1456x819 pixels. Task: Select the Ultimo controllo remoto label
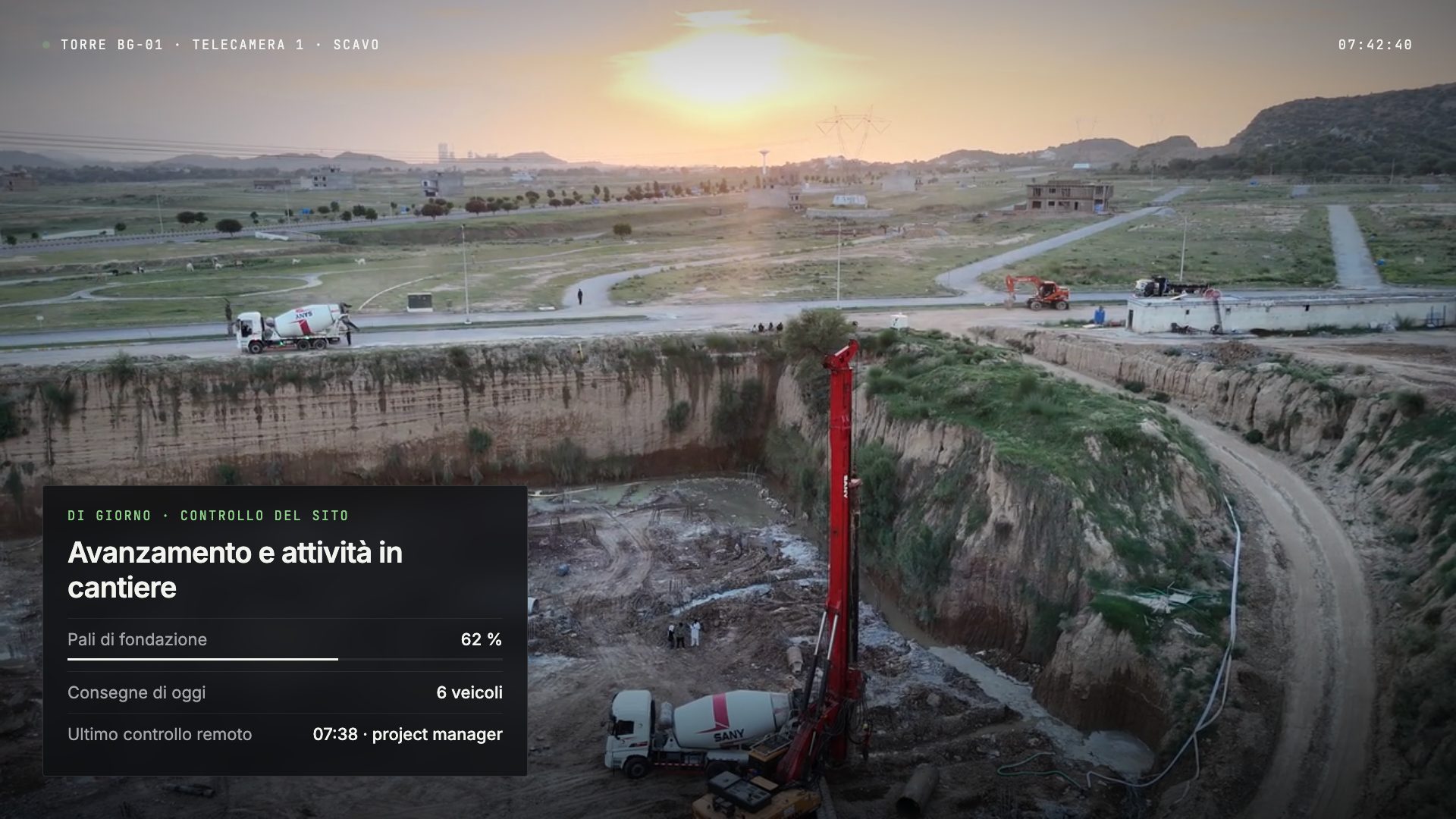click(159, 734)
